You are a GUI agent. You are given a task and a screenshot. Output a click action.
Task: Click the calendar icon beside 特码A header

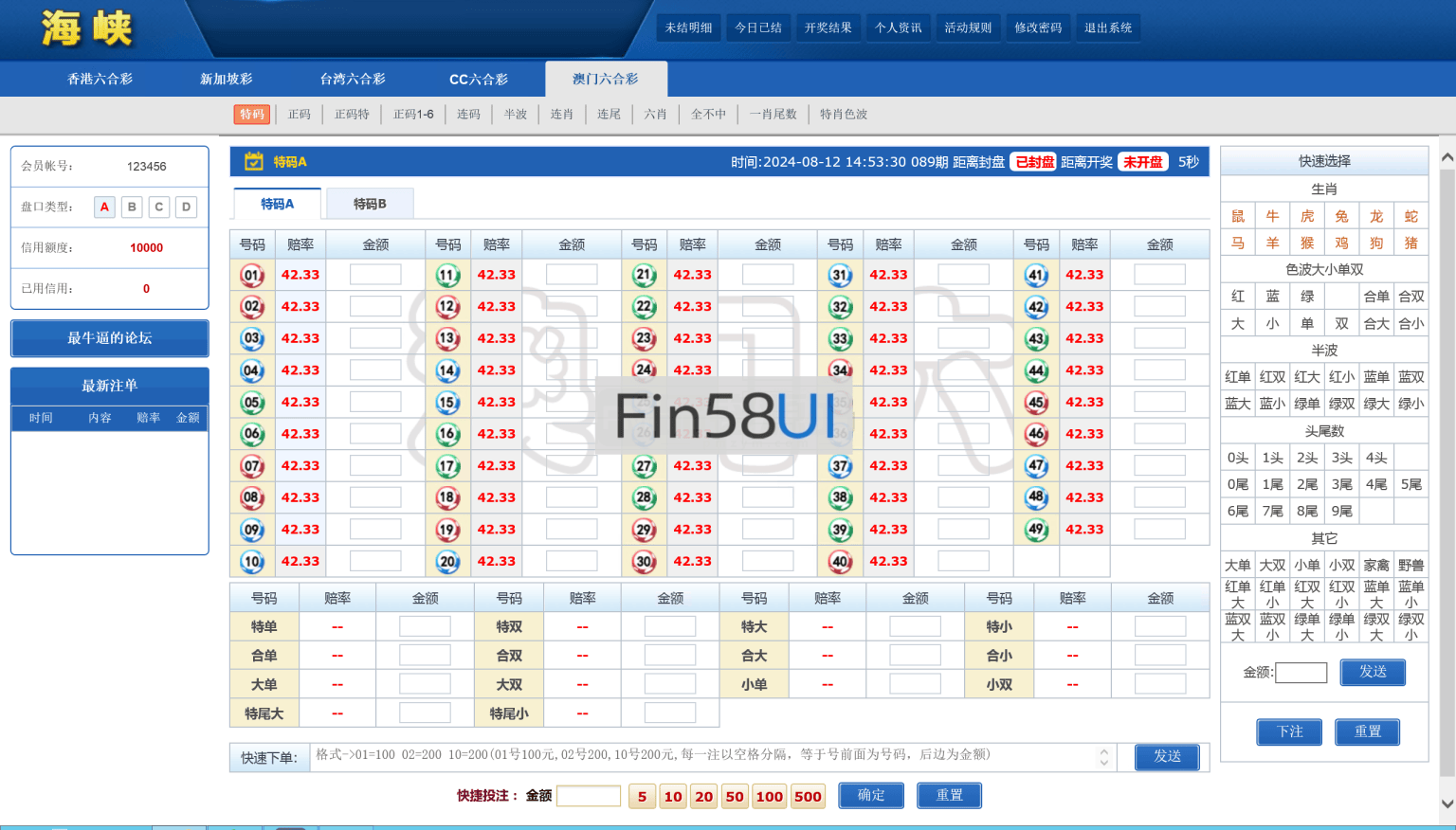click(x=254, y=162)
